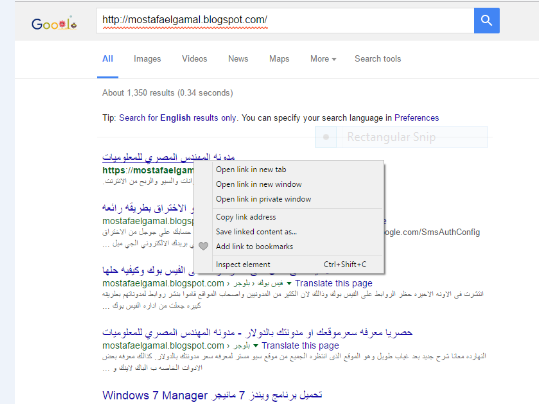Open the second result title above mostafaelgamal.blogsp
Image resolution: width=539 pixels, height=404 pixels.
[x=148, y=208]
